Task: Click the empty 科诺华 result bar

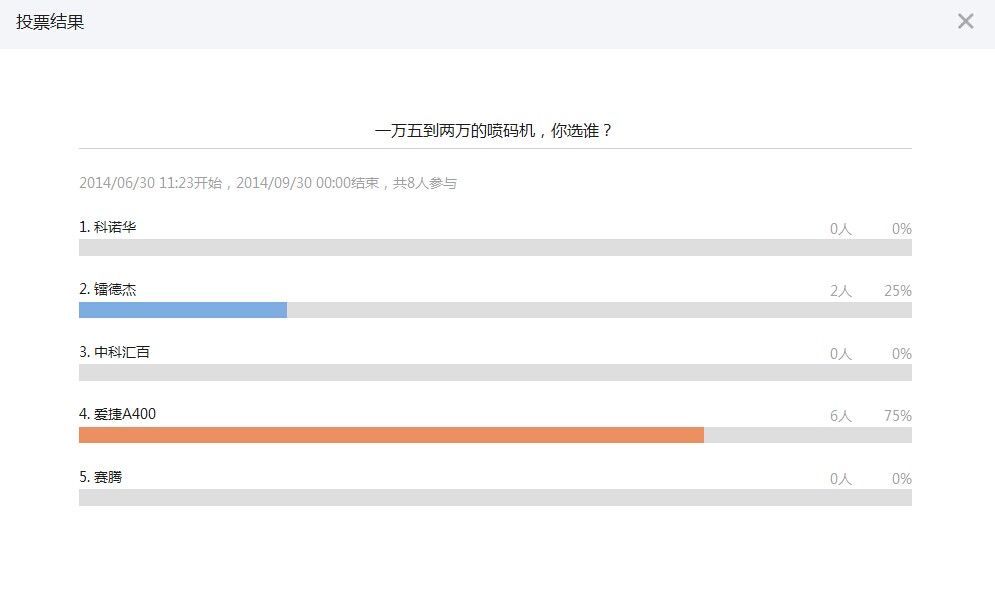Action: tap(495, 248)
